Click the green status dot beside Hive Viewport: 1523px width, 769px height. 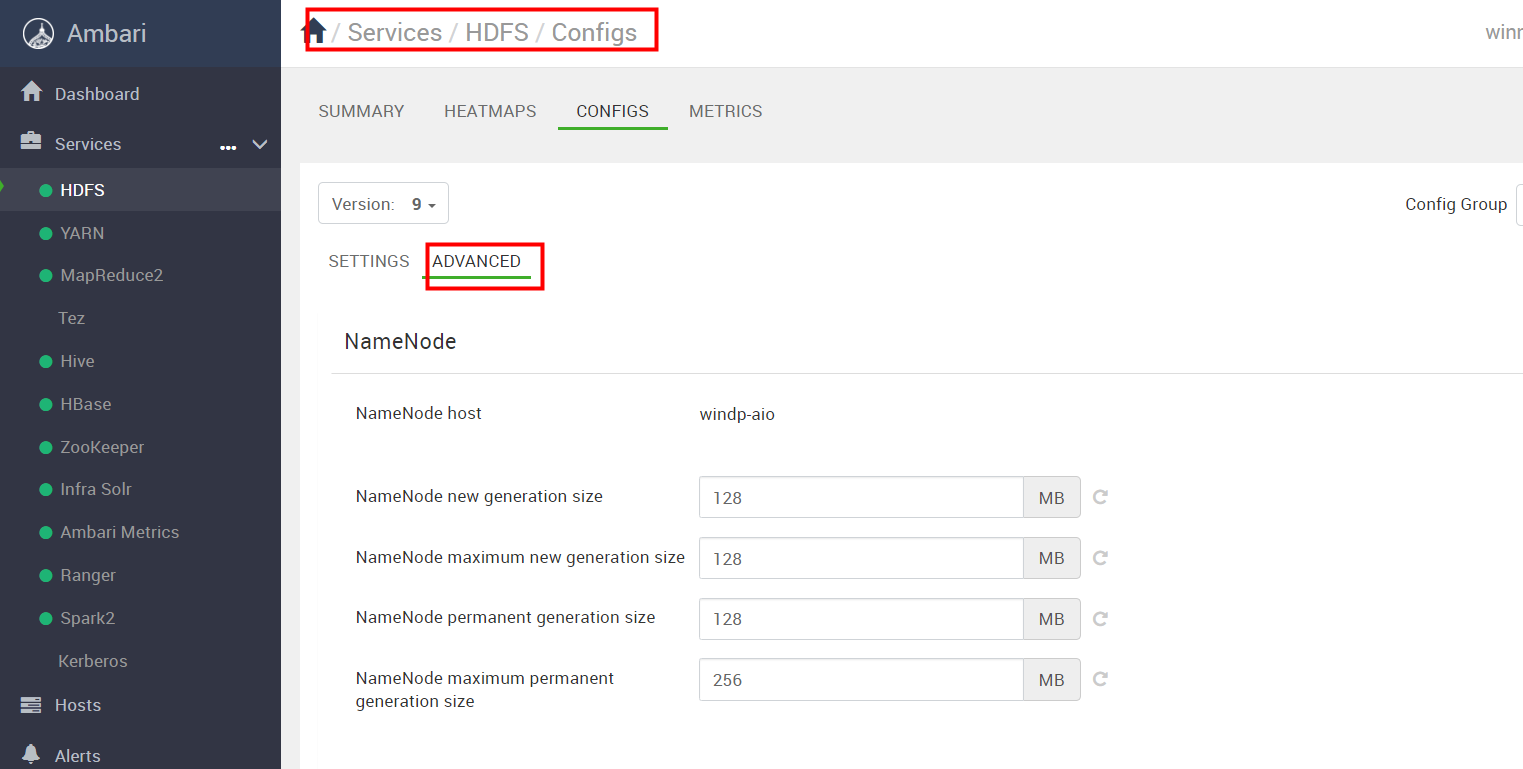click(x=45, y=361)
